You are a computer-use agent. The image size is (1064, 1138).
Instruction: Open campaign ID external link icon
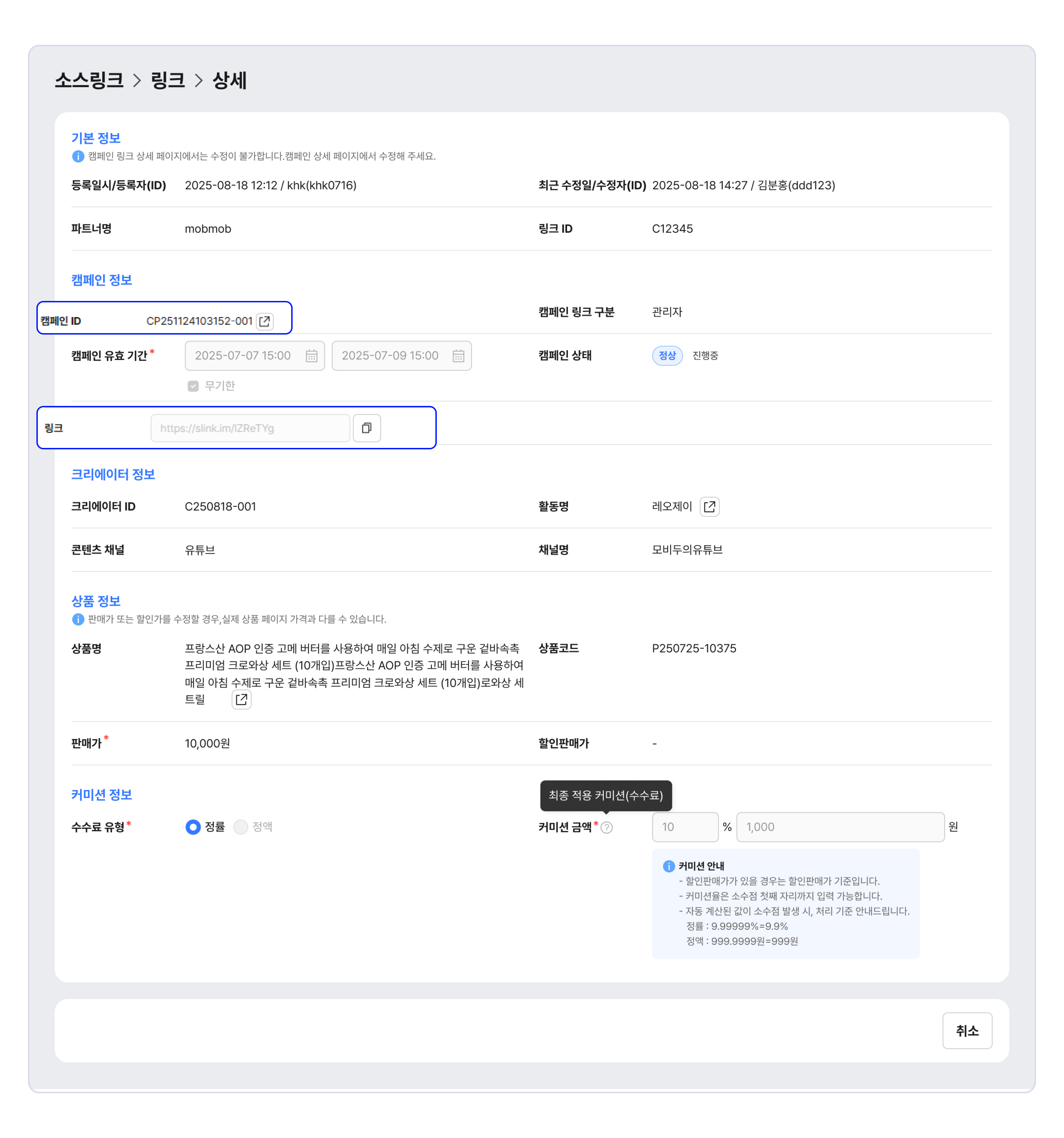coord(265,321)
